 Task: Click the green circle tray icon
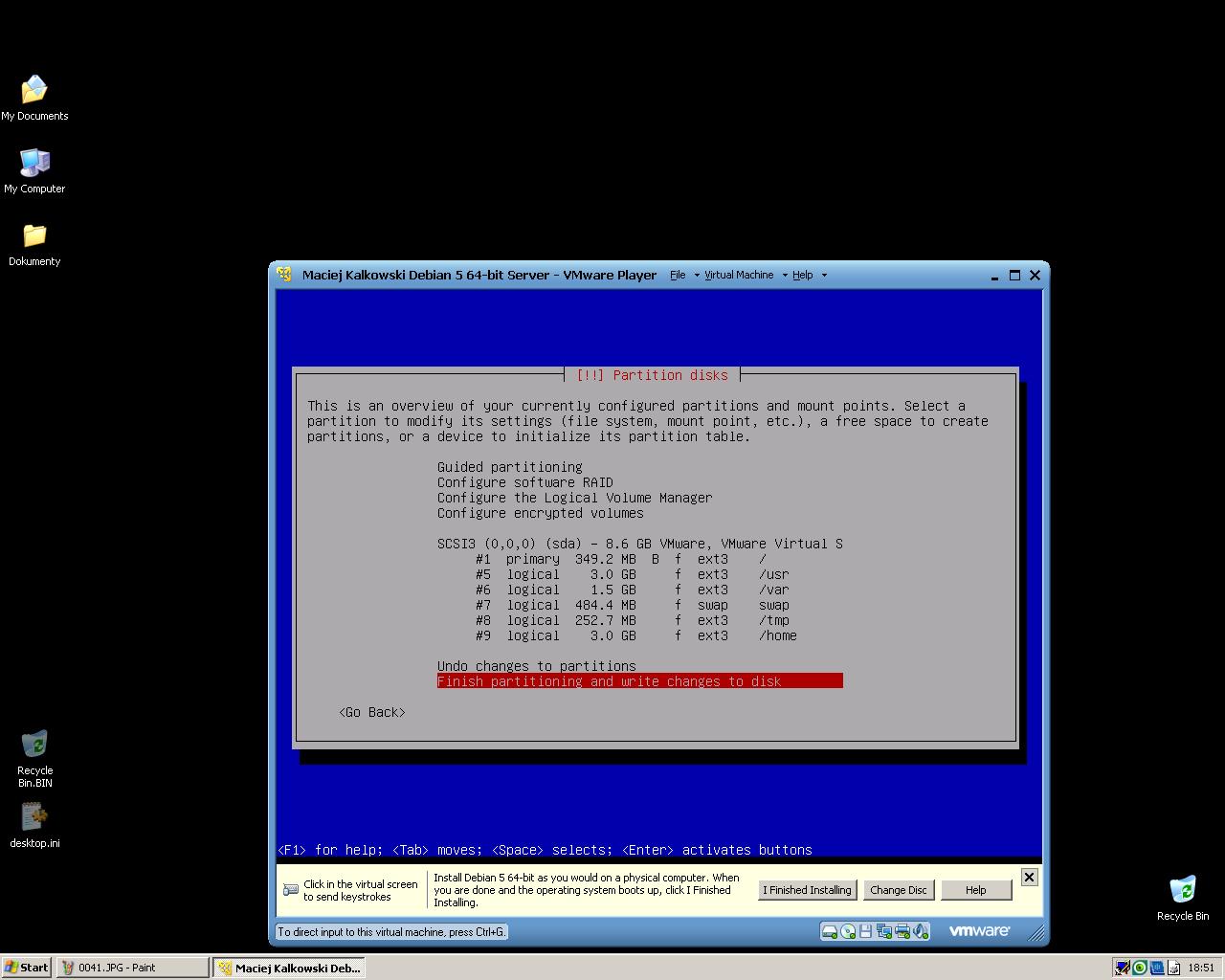[1140, 968]
